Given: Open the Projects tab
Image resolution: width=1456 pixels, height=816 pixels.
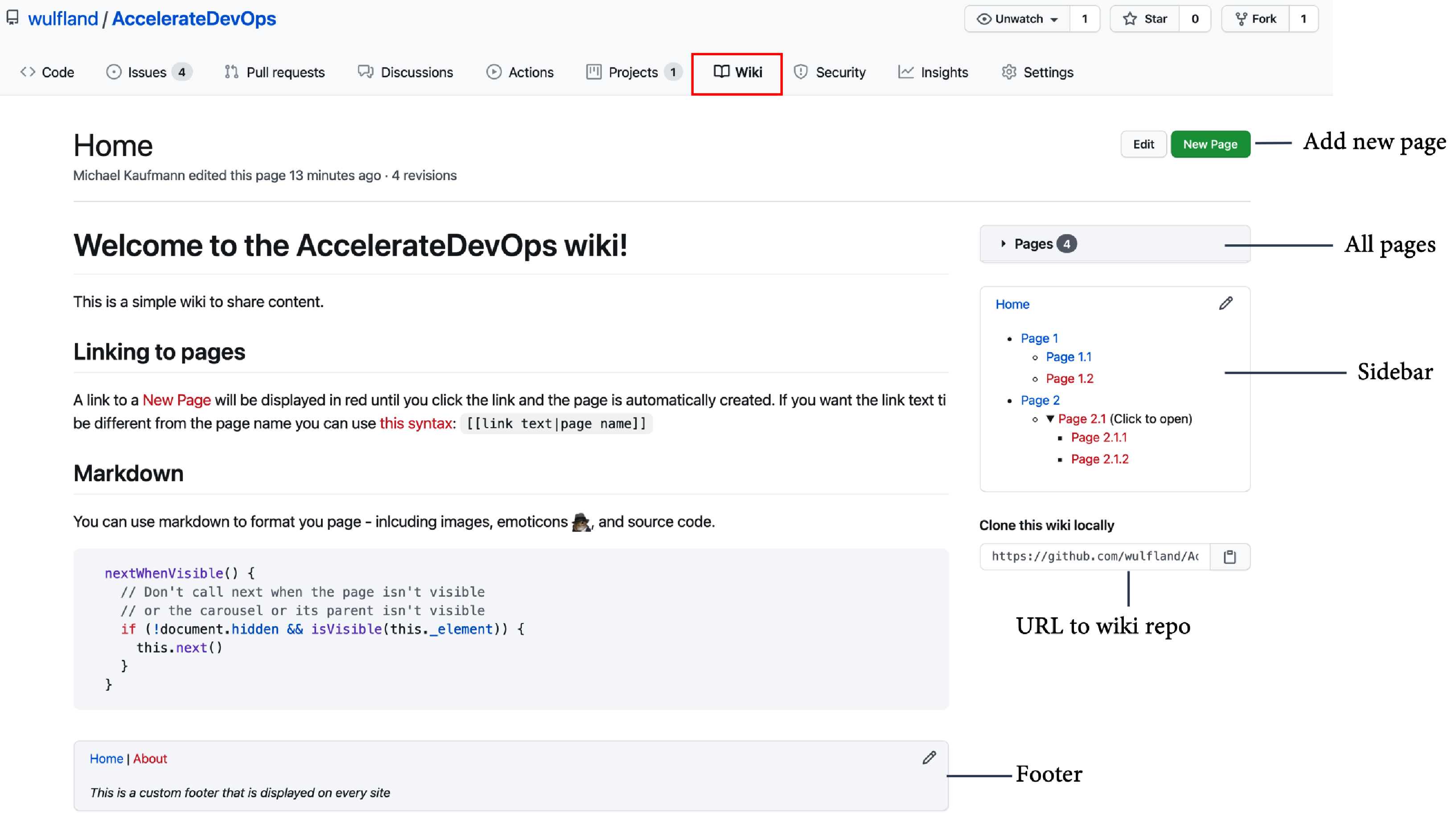Looking at the screenshot, I should 633,72.
